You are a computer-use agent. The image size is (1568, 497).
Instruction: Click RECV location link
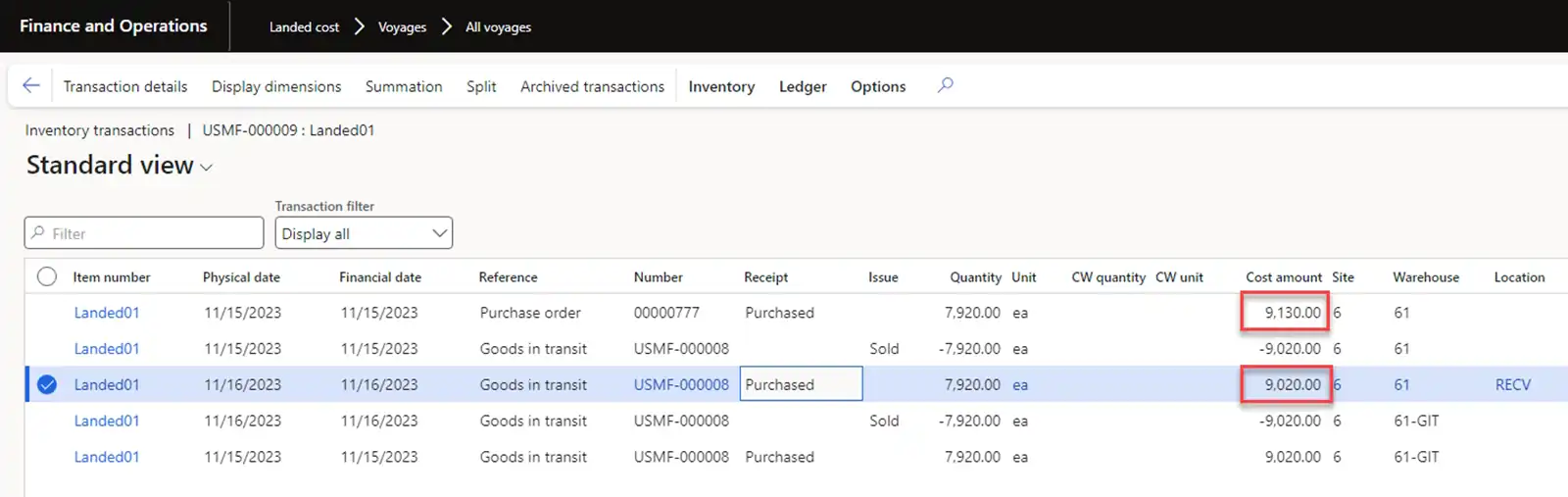pyautogui.click(x=1512, y=384)
